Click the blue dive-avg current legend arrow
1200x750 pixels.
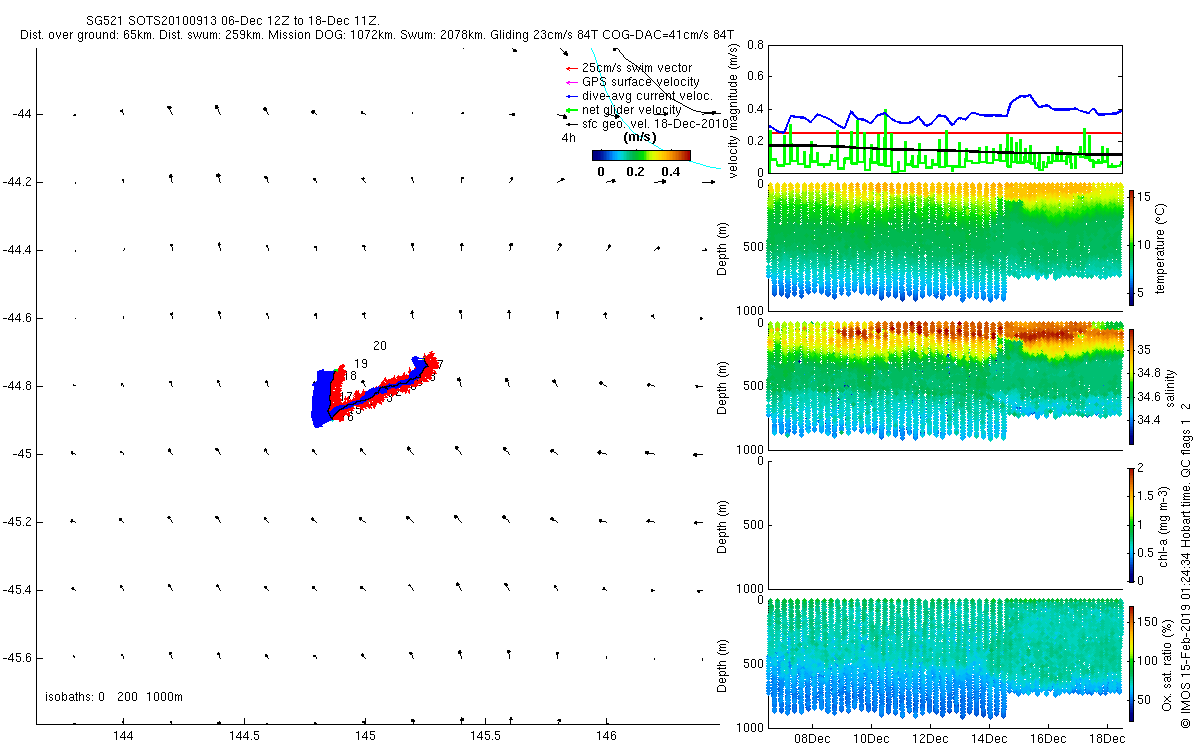tap(570, 96)
